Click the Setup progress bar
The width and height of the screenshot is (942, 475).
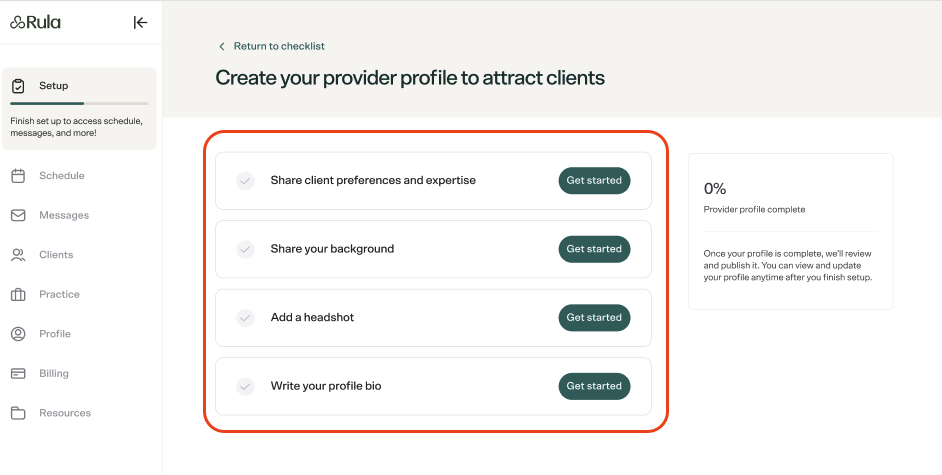[x=79, y=104]
